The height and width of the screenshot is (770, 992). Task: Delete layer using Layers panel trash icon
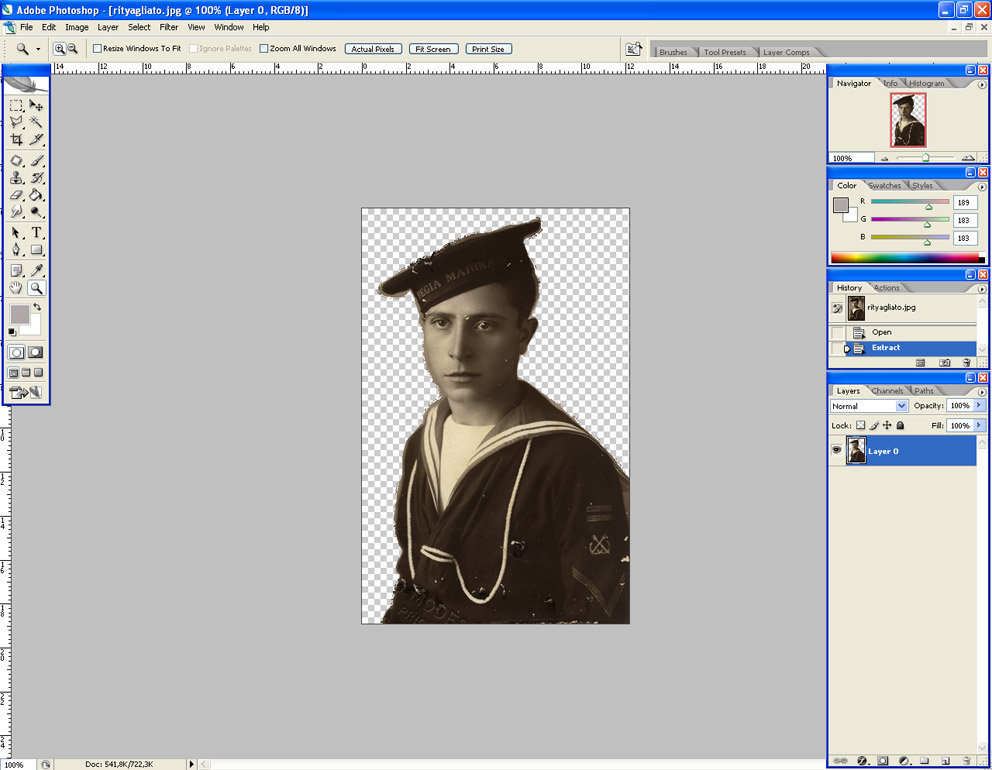(x=966, y=761)
